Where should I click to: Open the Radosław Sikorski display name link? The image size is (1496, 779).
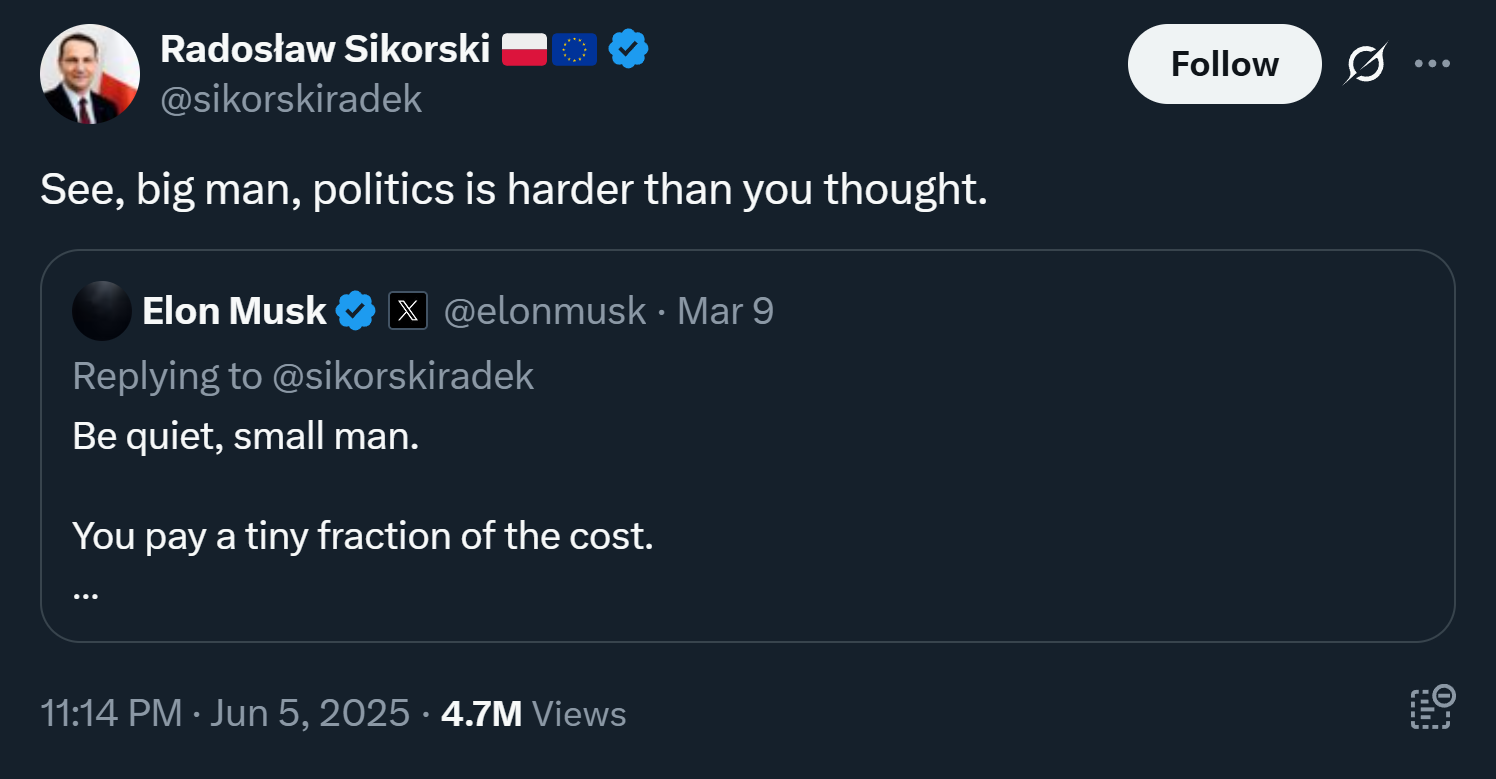click(324, 48)
